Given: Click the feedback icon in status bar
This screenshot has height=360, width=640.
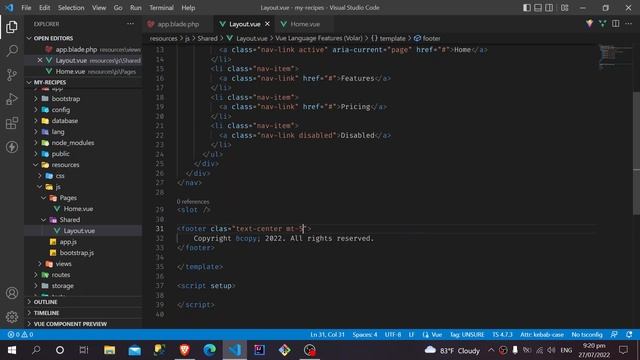Looking at the screenshot, I should [x=614, y=334].
